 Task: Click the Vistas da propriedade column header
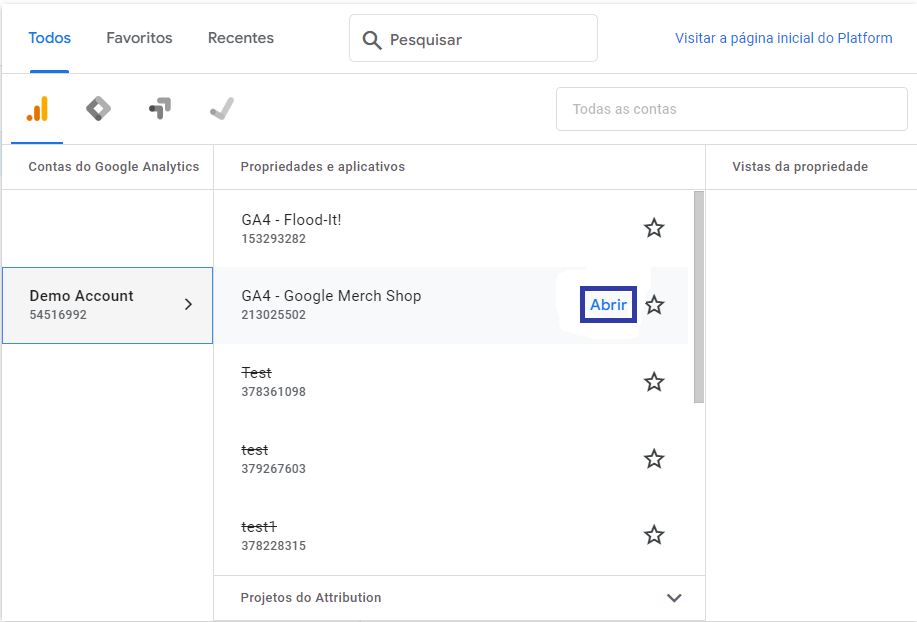coord(800,167)
